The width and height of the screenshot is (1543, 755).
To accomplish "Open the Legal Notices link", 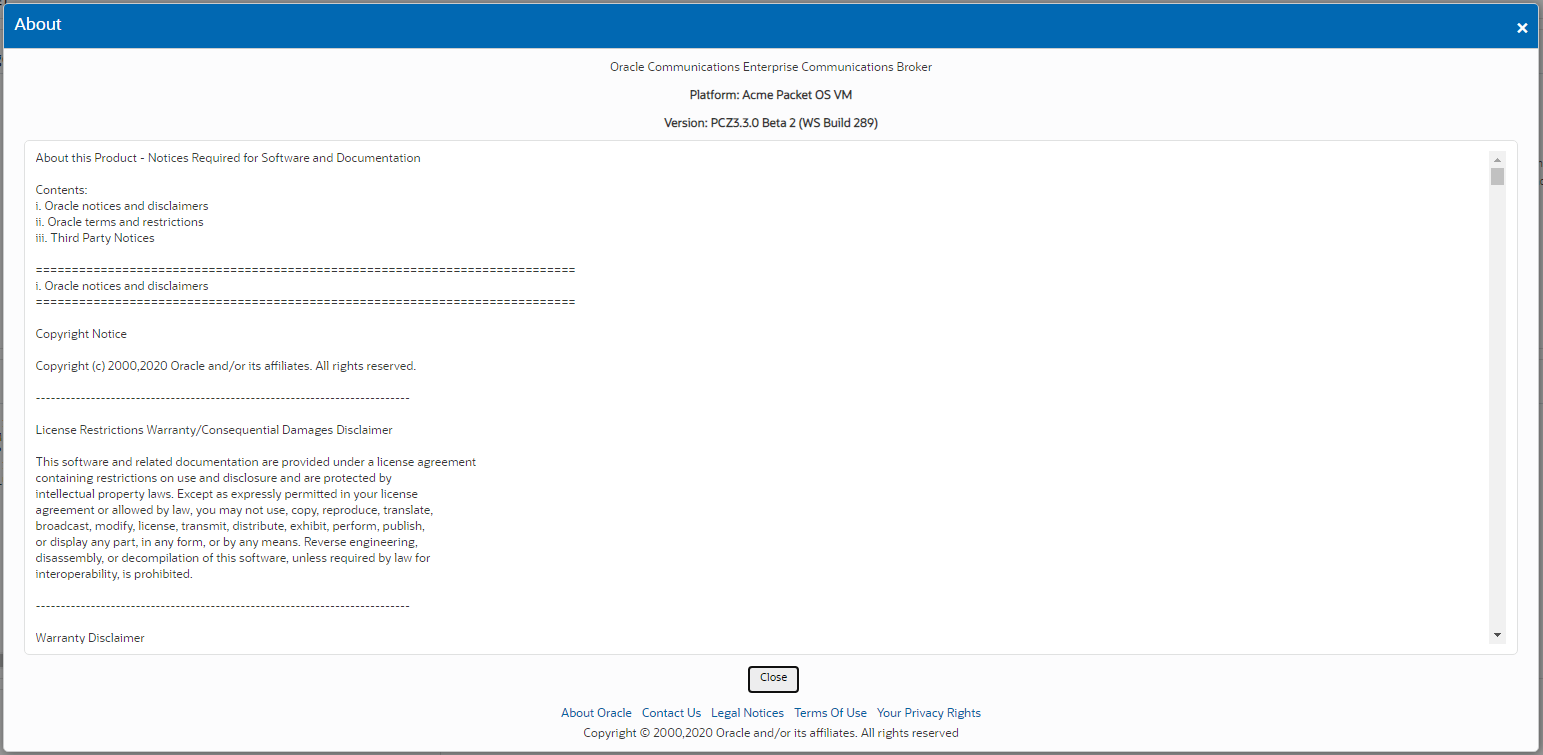I will 747,713.
